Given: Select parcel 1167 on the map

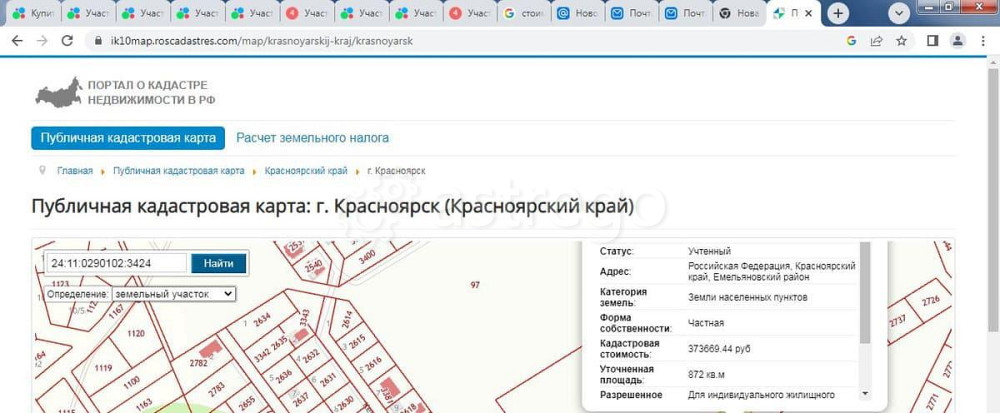Looking at the screenshot, I should 116,312.
